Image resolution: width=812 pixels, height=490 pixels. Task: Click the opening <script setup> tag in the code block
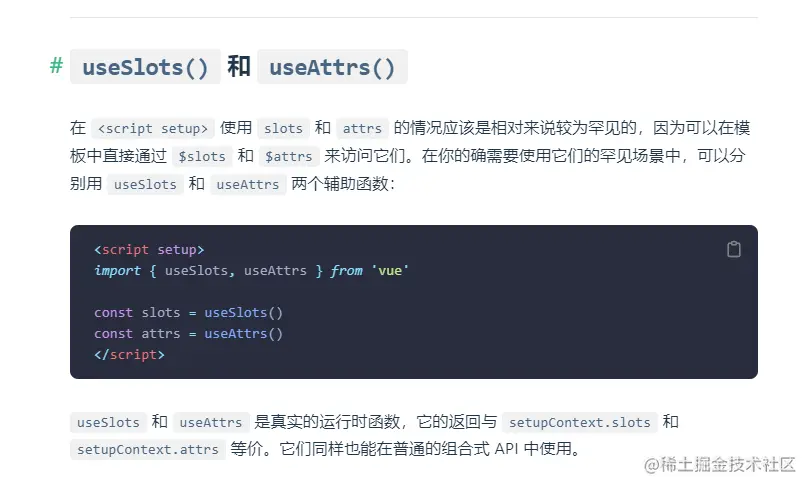149,250
